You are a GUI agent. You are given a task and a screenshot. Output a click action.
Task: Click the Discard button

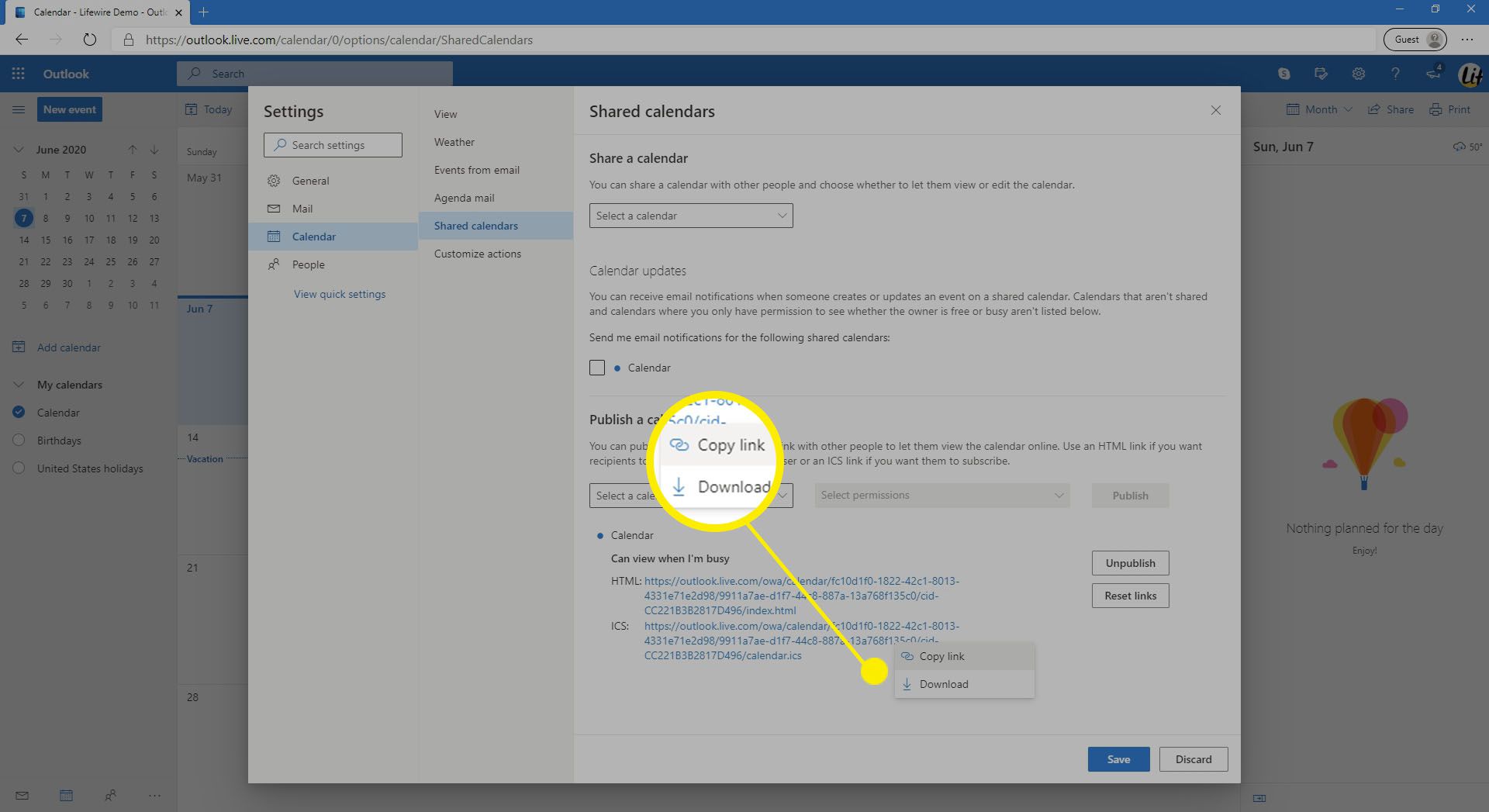tap(1194, 759)
